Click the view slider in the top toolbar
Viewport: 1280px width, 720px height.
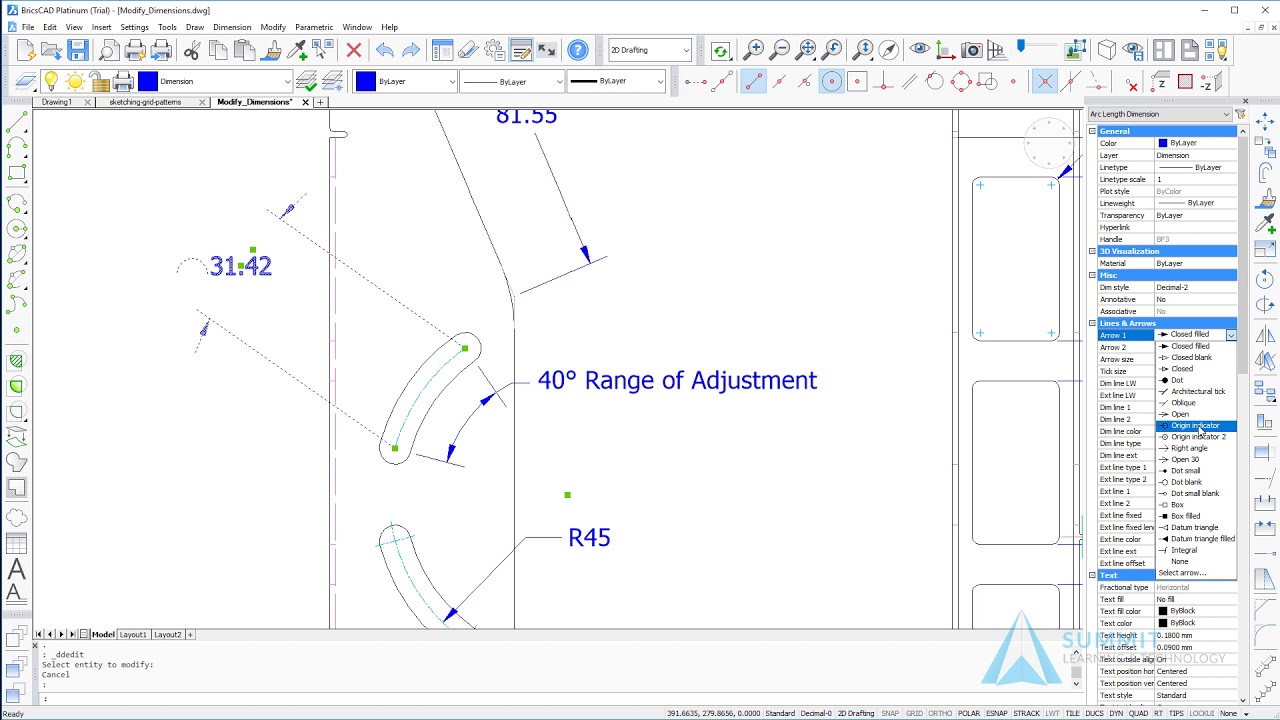pyautogui.click(x=1021, y=47)
